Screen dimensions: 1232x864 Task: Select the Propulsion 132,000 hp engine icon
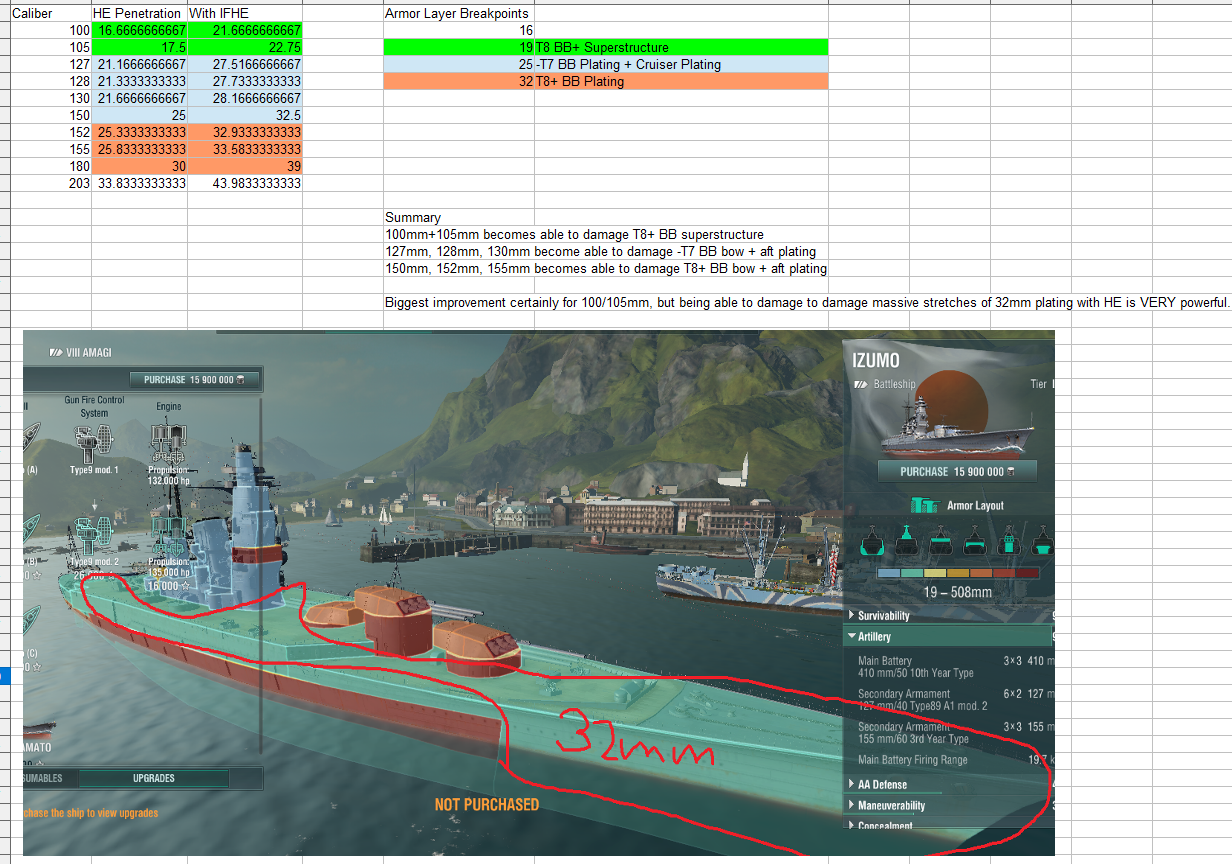click(169, 443)
